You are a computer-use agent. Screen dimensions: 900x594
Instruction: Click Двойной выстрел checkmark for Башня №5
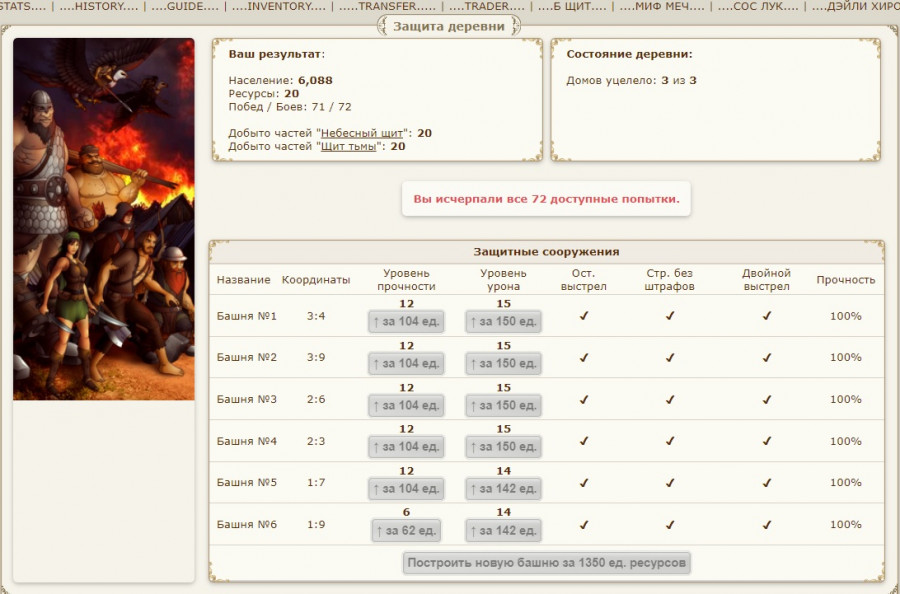tap(766, 483)
